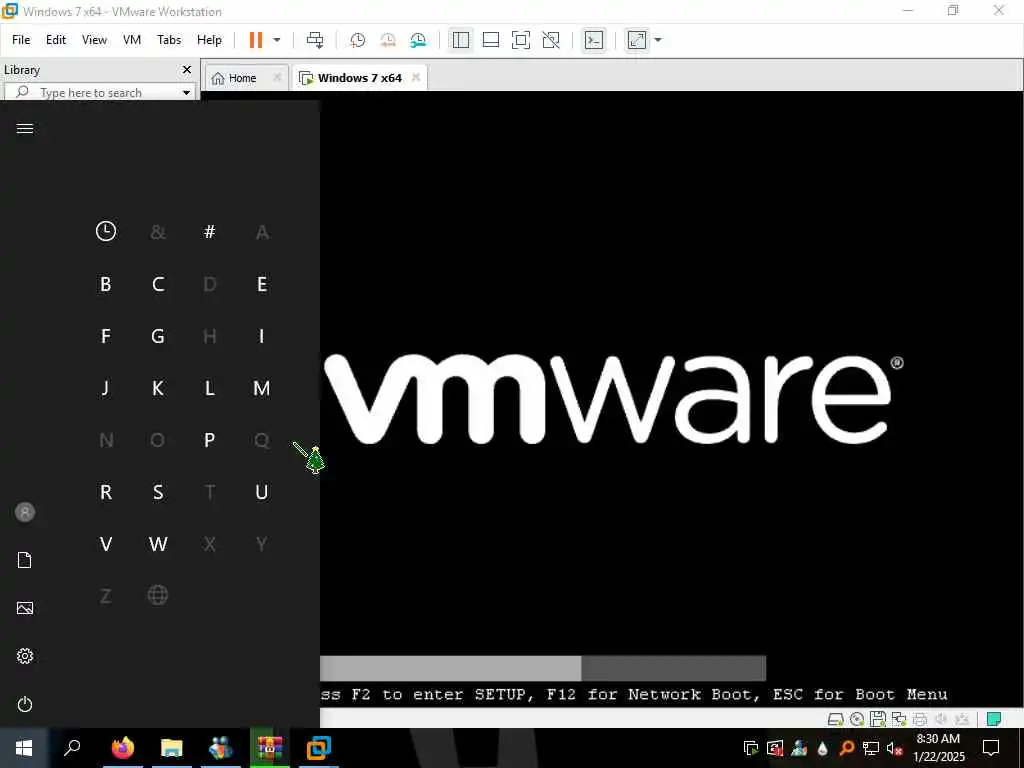
Task: Jump to apps starting with F
Action: click(x=105, y=336)
